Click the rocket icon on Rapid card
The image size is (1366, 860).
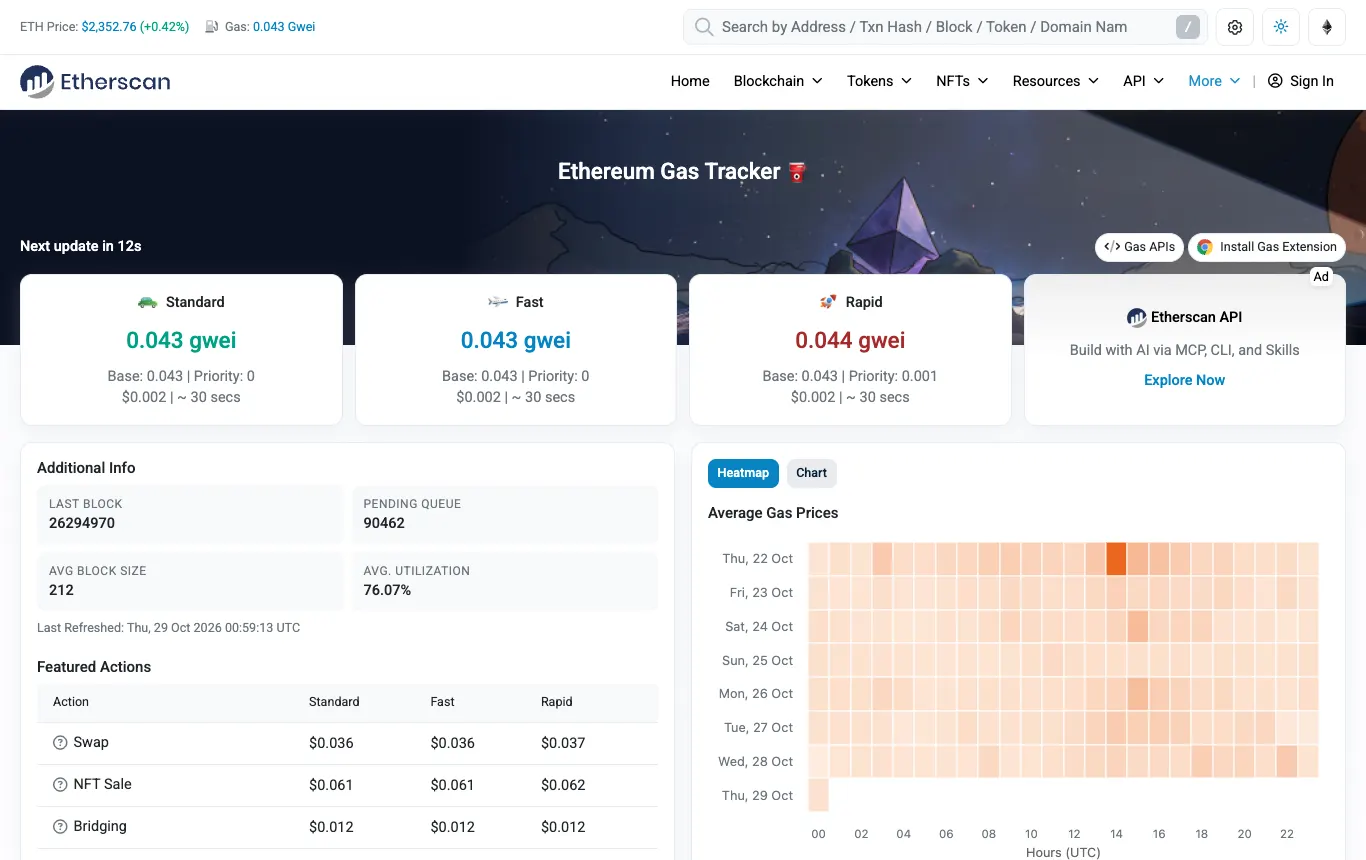pyautogui.click(x=827, y=302)
